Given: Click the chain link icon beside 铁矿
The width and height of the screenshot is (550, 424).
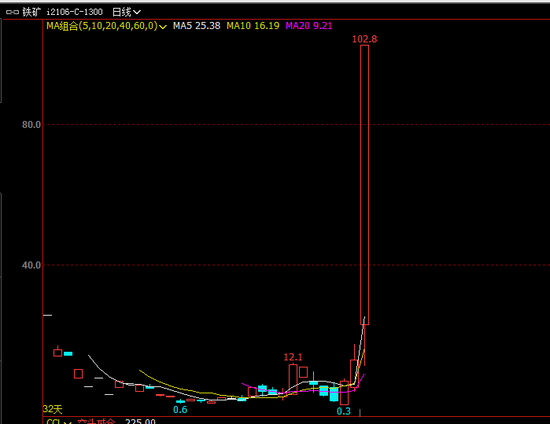Looking at the screenshot, I should pos(12,12).
